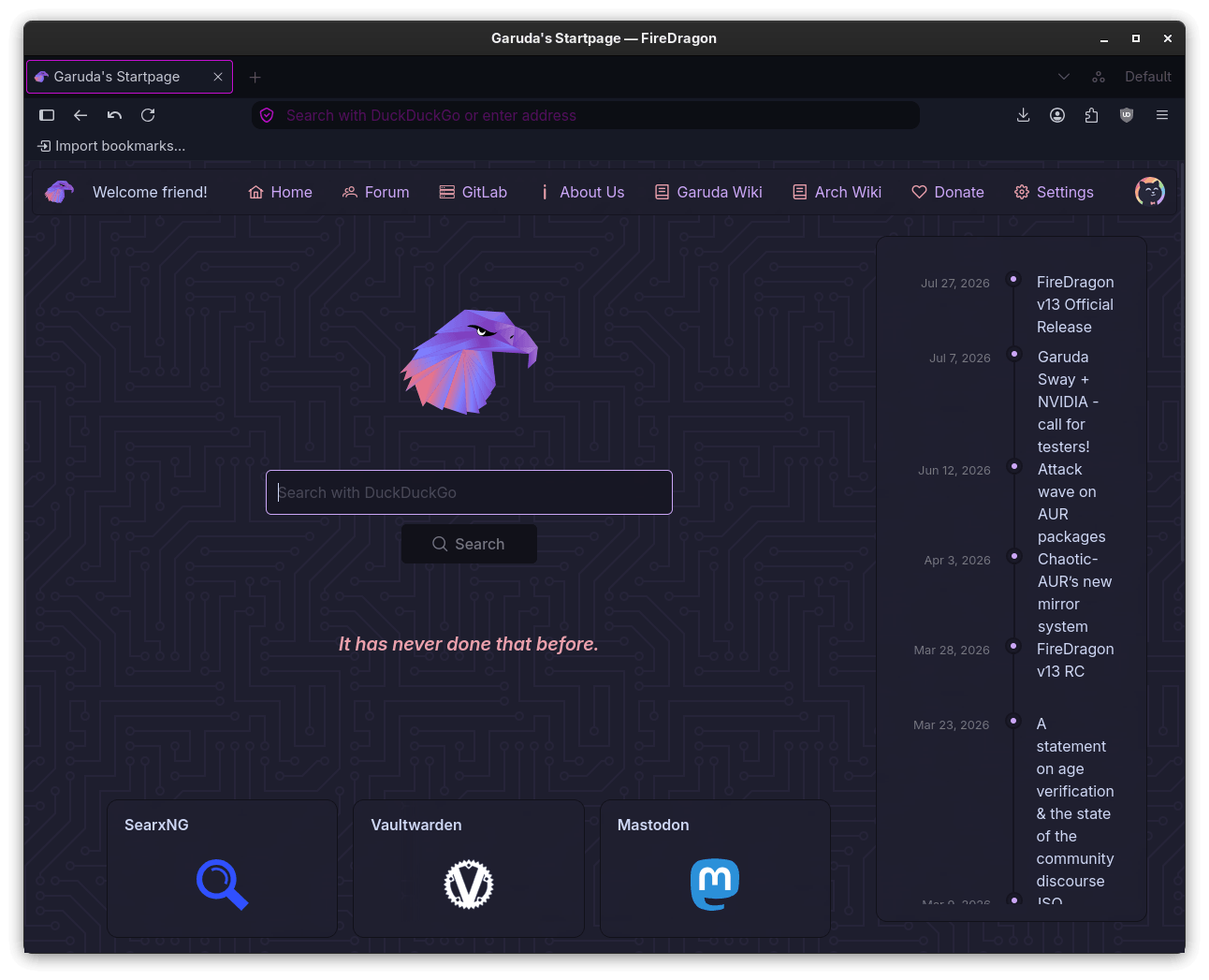The image size is (1209, 980).
Task: Click the Apr 3, 2026 date
Action: [957, 561]
